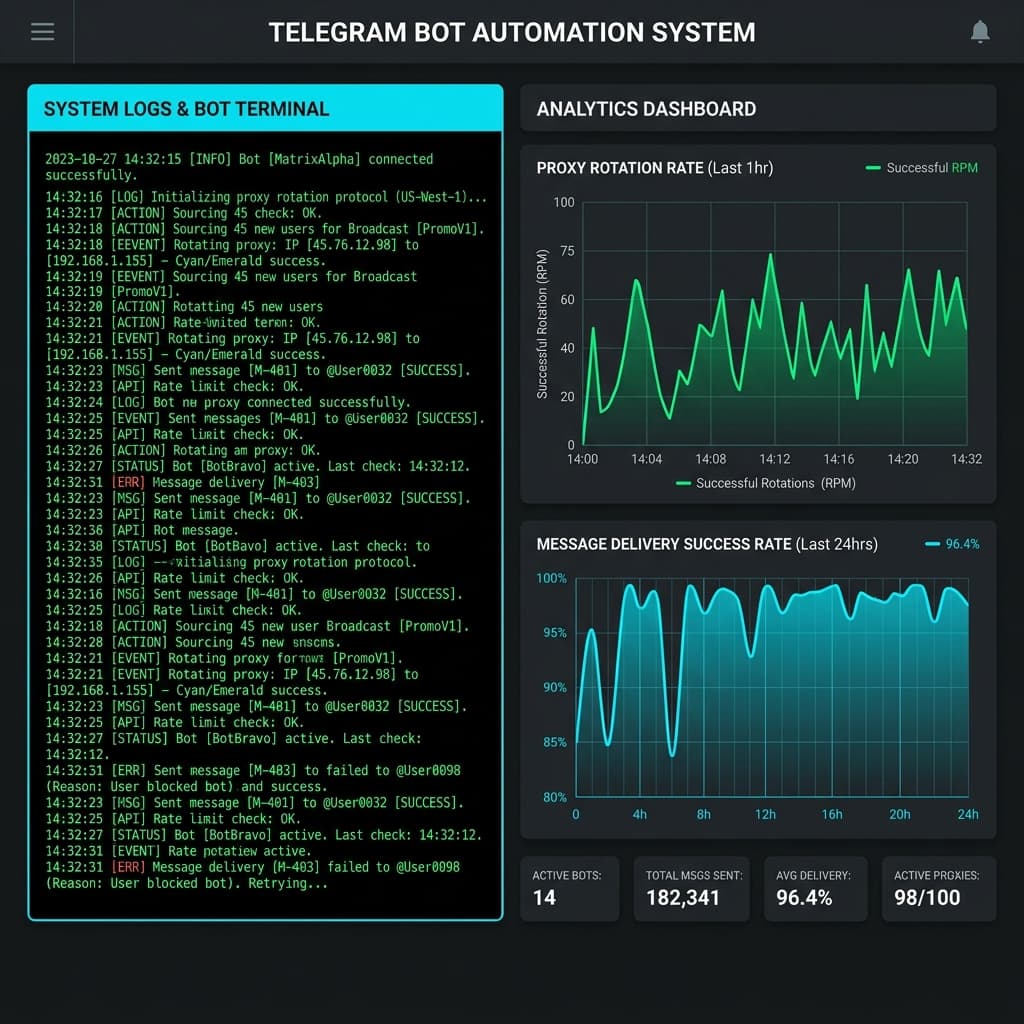1024x1024 pixels.
Task: Click the 14:12 x-axis label
Action: pyautogui.click(x=775, y=459)
